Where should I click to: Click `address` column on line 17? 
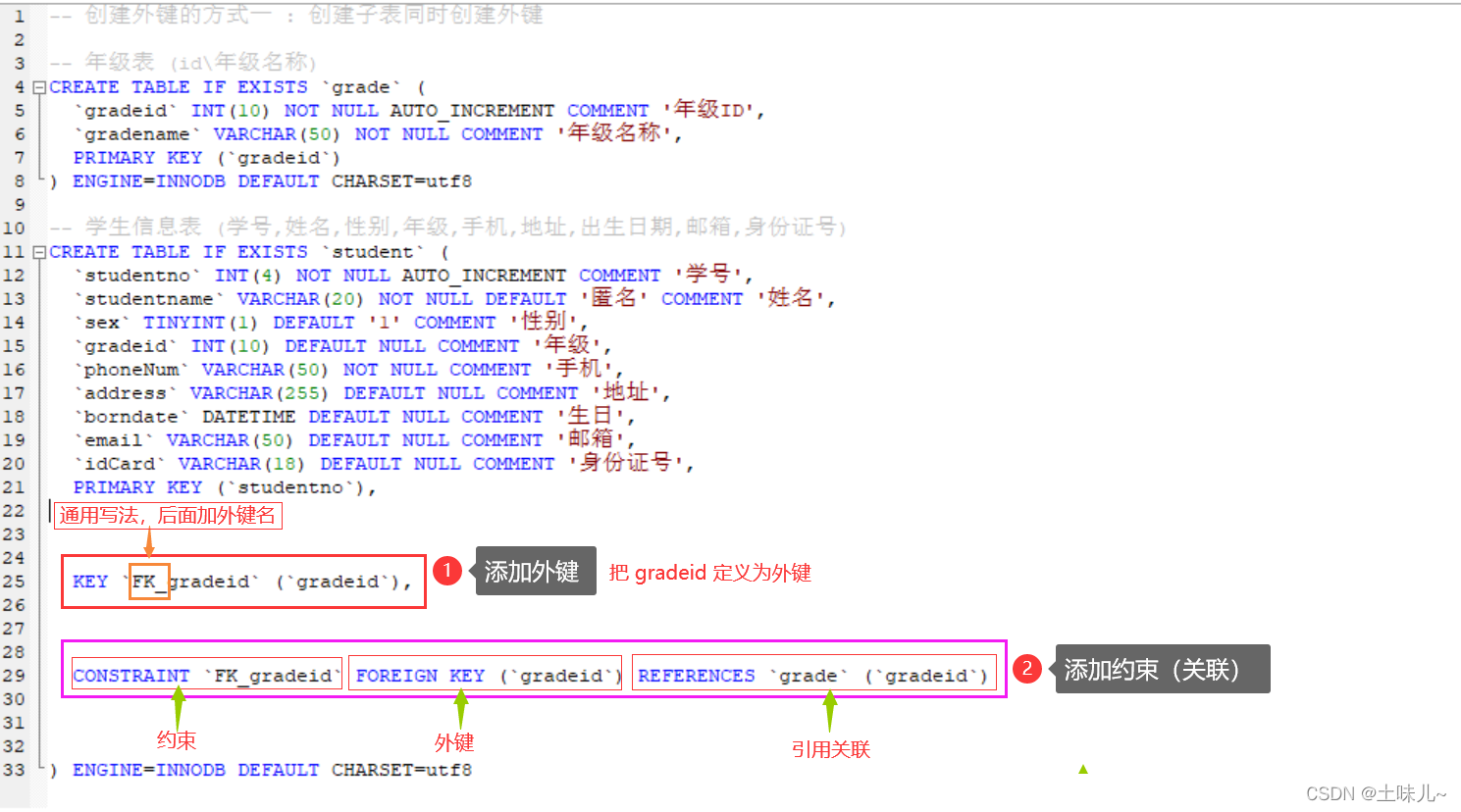point(126,393)
